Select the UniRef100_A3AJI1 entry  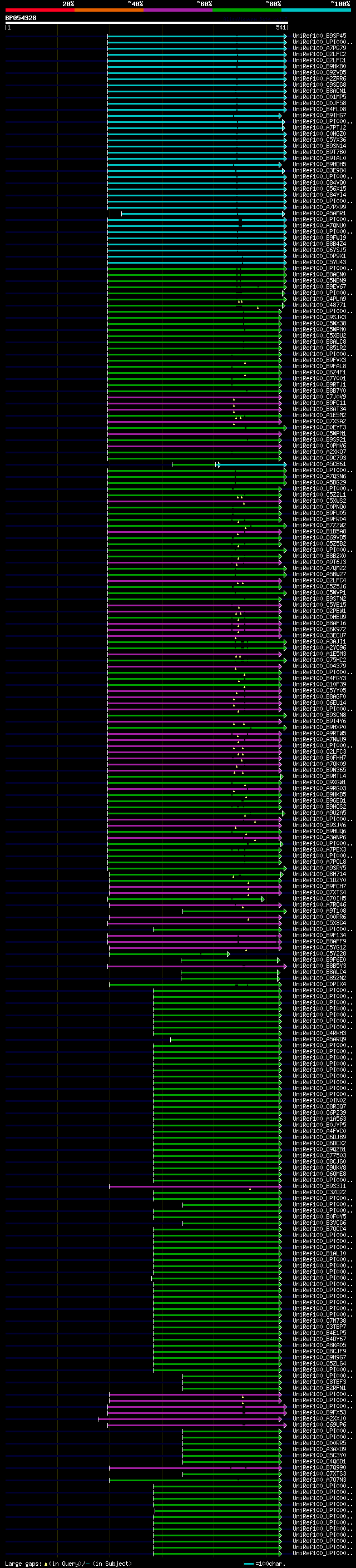click(x=319, y=641)
